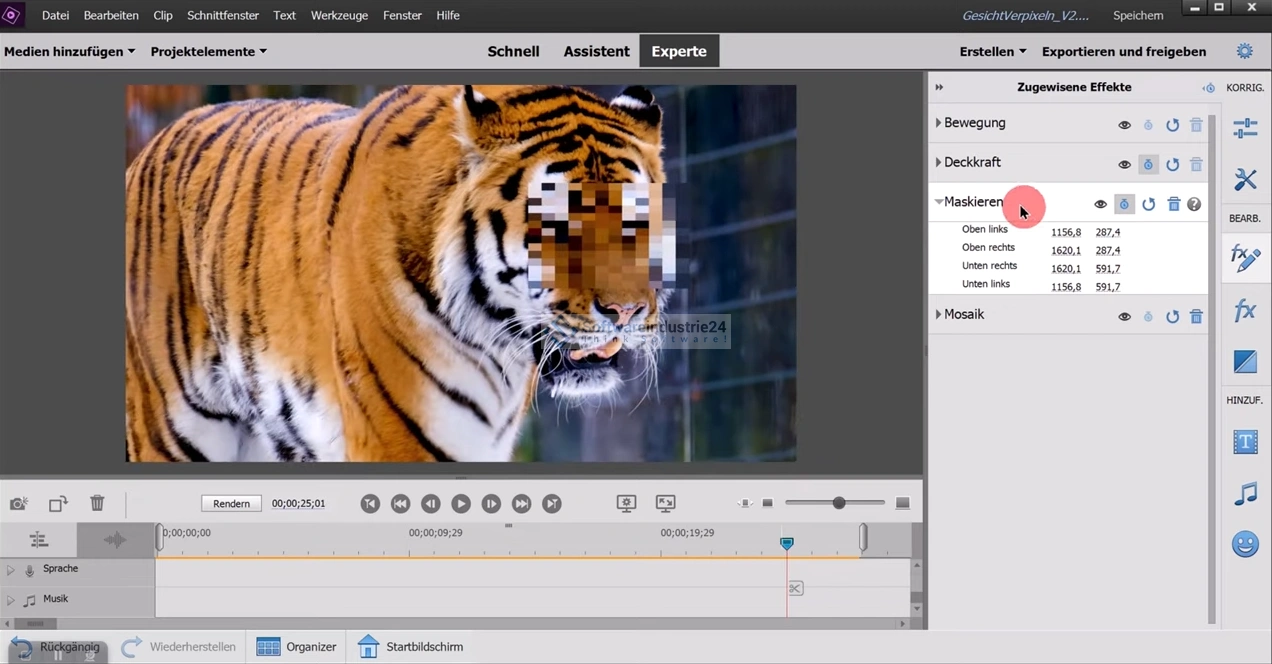Switch to the Assistent tab
Screen dimensions: 1272x664
pyautogui.click(x=596, y=51)
